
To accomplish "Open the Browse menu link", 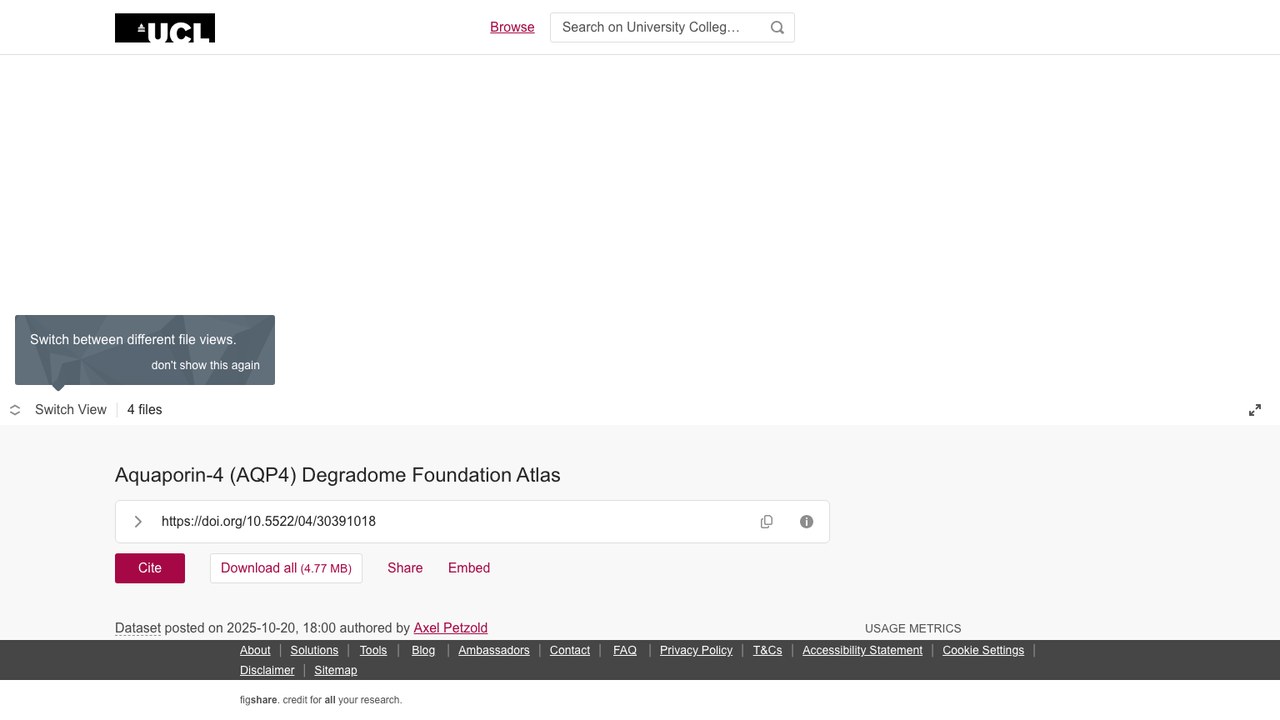I will (512, 27).
